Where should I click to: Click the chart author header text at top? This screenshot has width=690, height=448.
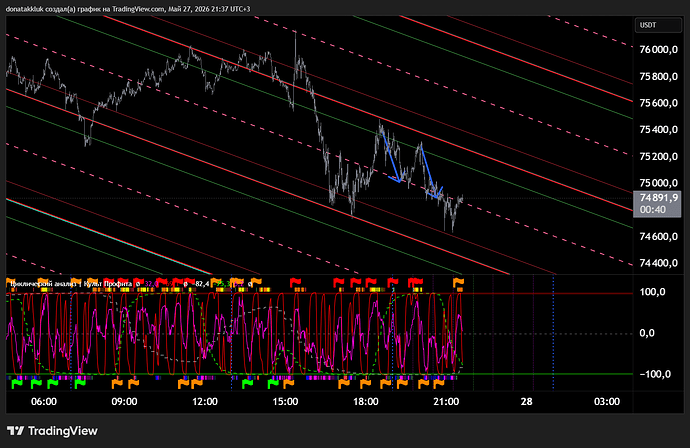(x=128, y=9)
